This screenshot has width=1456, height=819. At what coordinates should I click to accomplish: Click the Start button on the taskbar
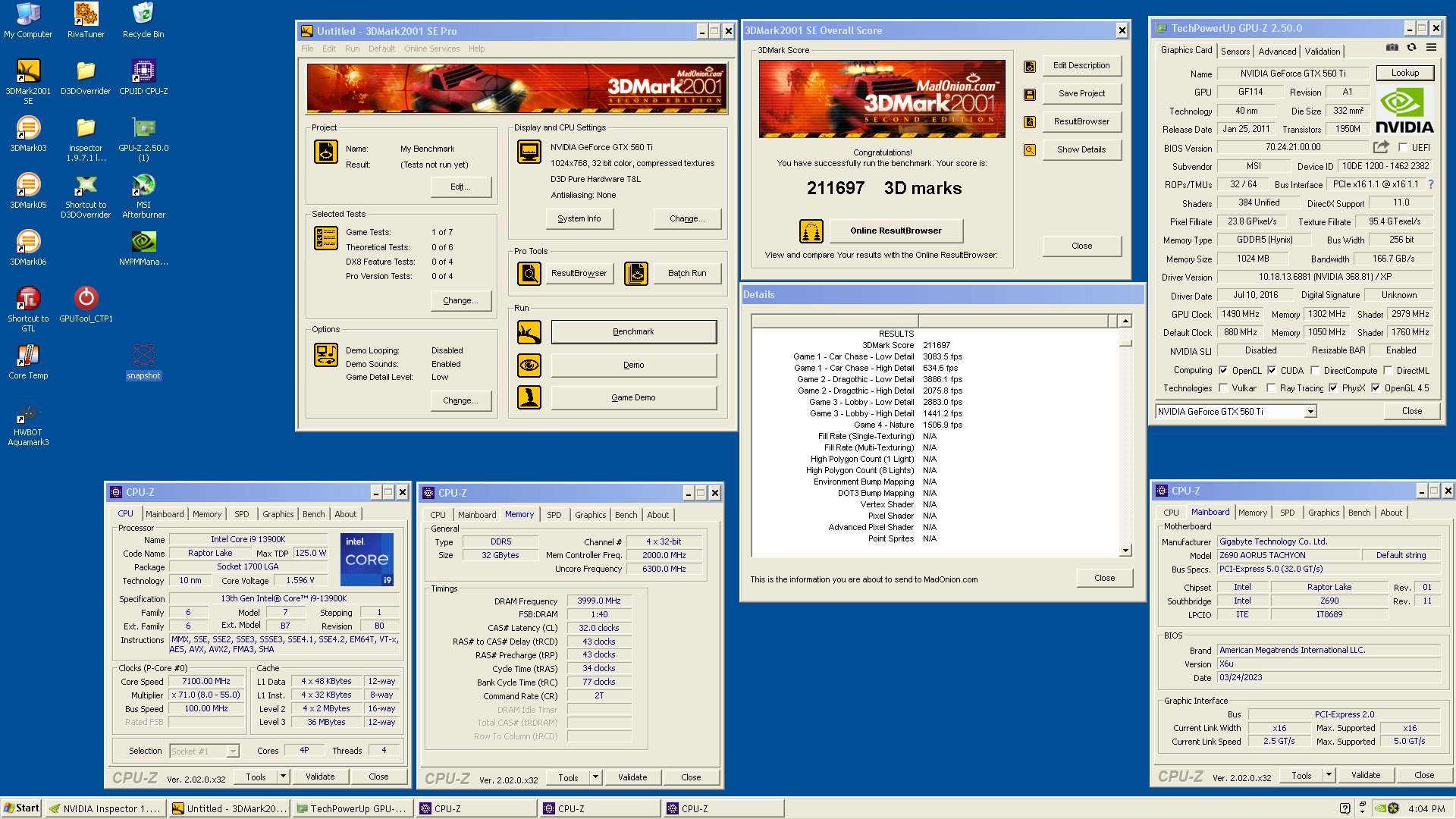pos(21,808)
